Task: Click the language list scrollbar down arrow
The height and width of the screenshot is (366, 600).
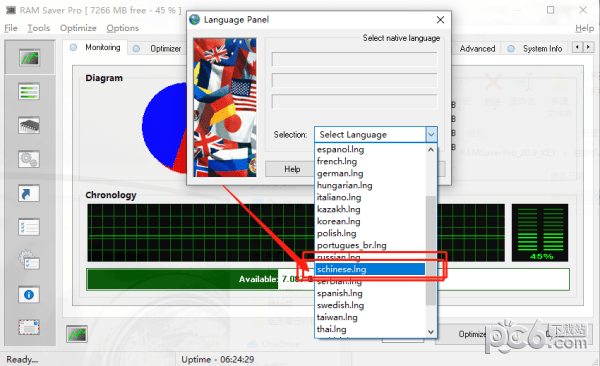Action: click(431, 332)
